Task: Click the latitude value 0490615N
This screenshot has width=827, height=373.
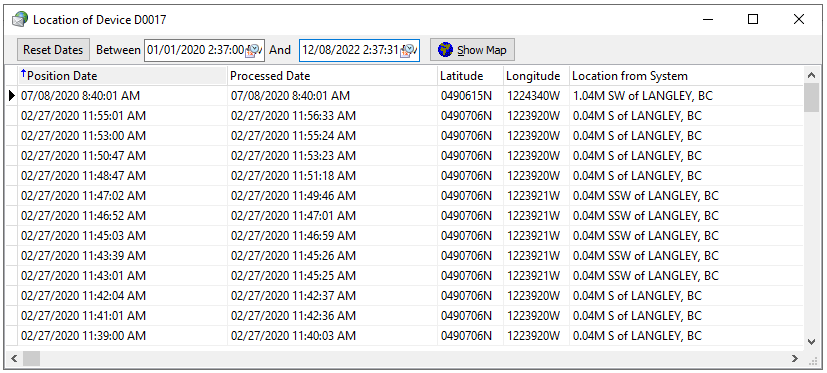Action: (470, 96)
